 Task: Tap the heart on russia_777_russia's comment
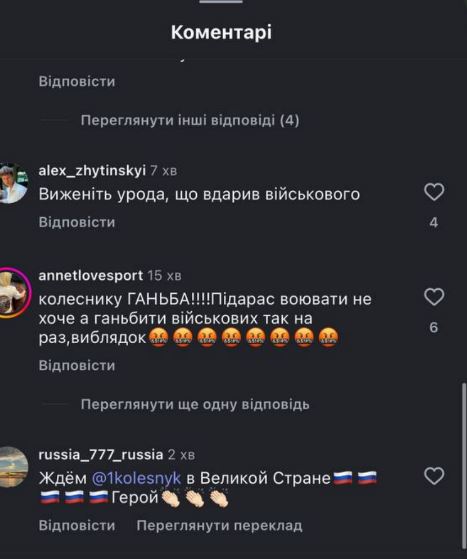(x=434, y=476)
